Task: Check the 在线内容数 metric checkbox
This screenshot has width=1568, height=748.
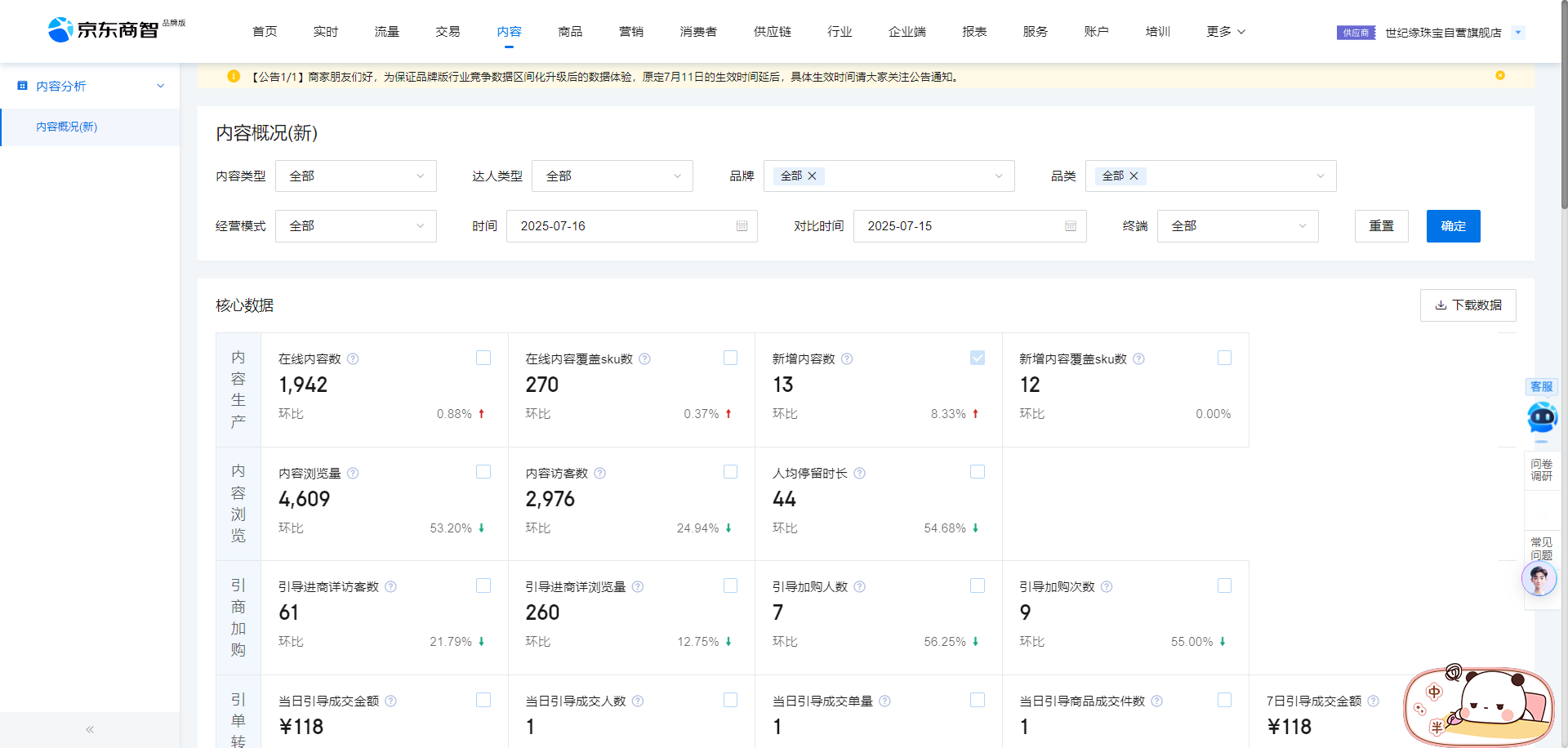Action: click(x=483, y=358)
